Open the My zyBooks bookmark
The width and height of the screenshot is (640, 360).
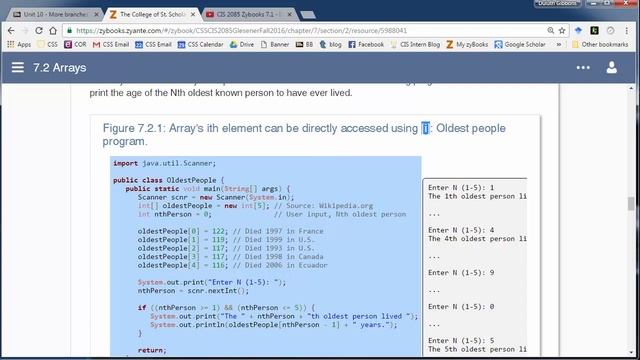pos(467,44)
